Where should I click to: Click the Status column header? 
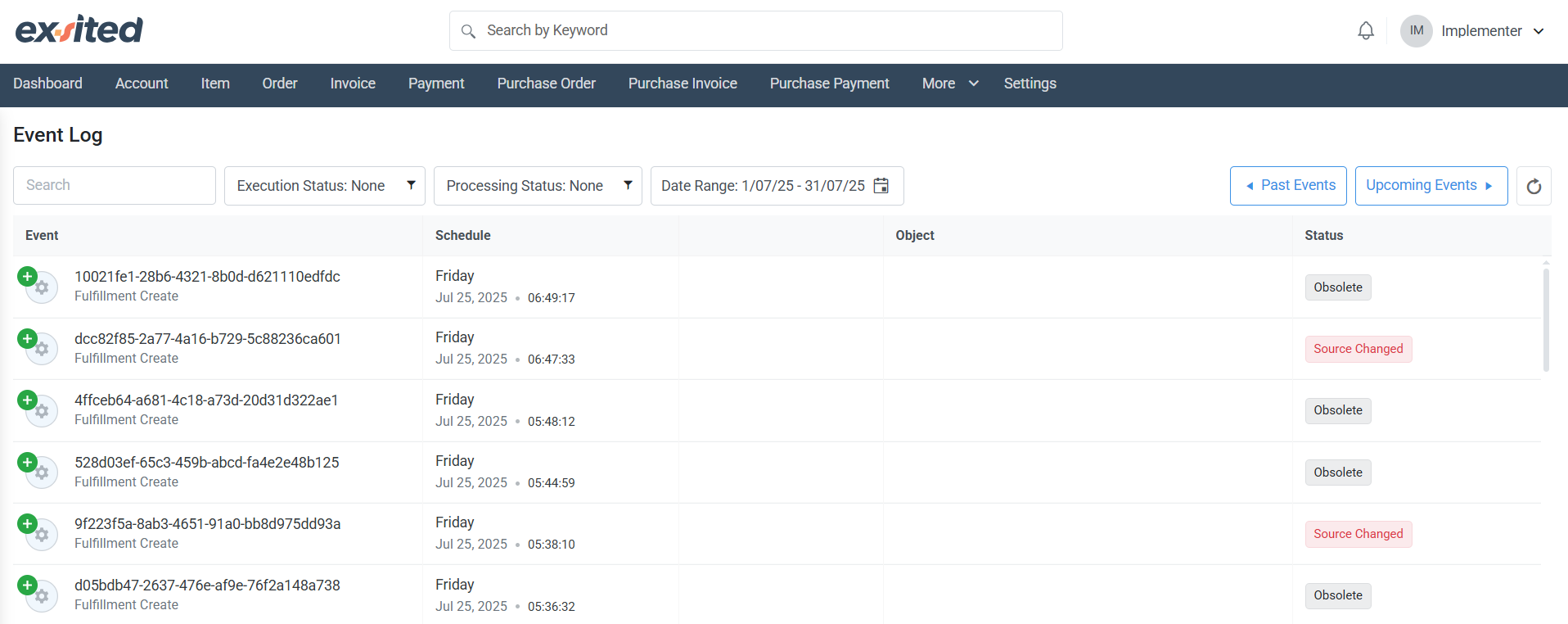tap(1324, 236)
